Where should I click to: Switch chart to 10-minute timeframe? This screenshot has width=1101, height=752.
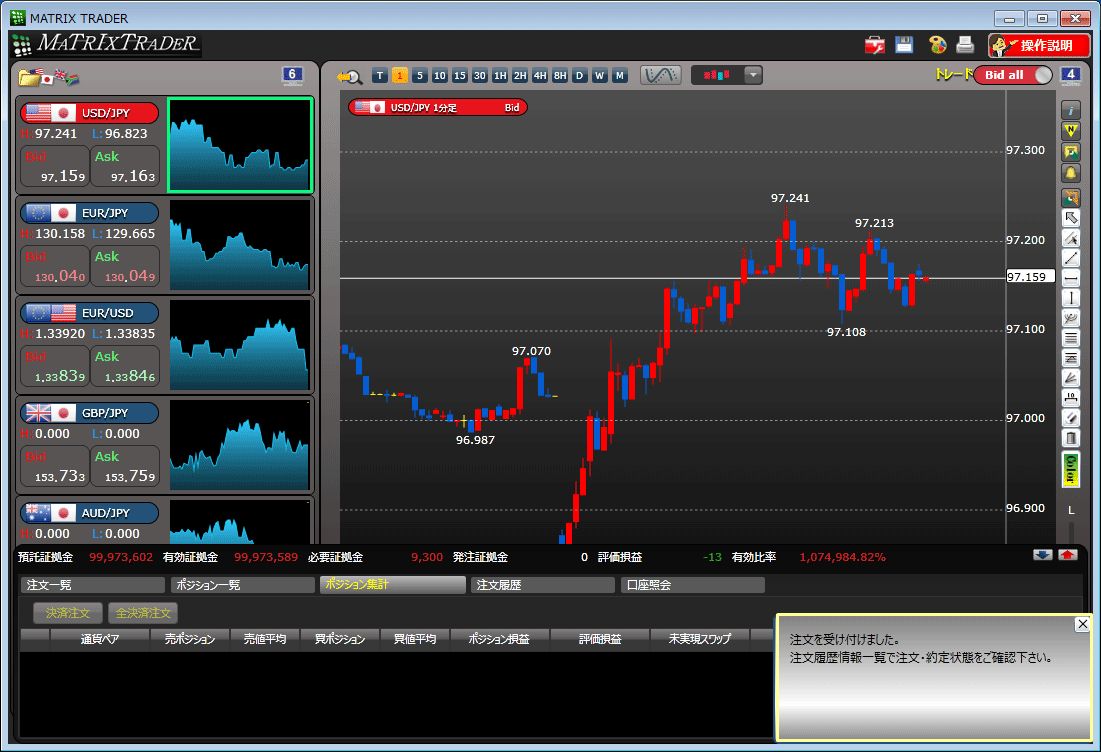[x=440, y=76]
